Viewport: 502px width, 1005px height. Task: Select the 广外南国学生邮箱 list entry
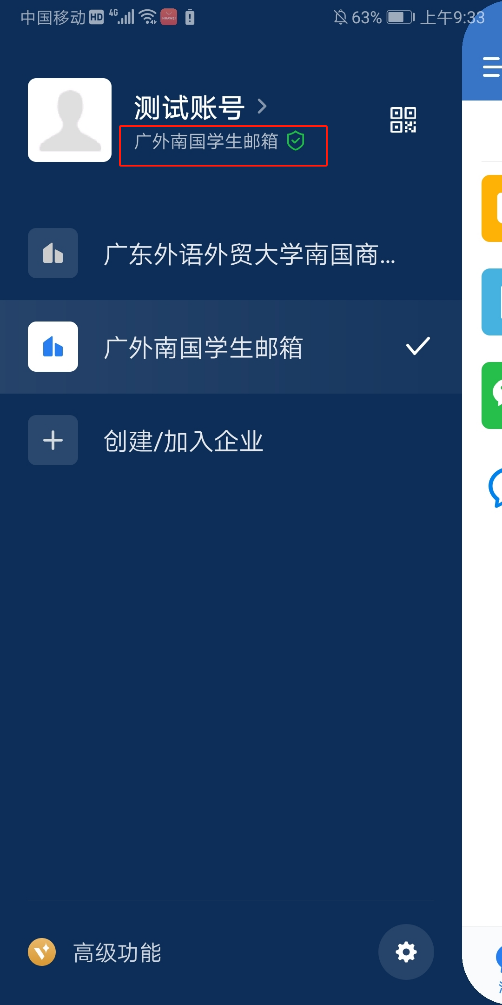point(231,347)
